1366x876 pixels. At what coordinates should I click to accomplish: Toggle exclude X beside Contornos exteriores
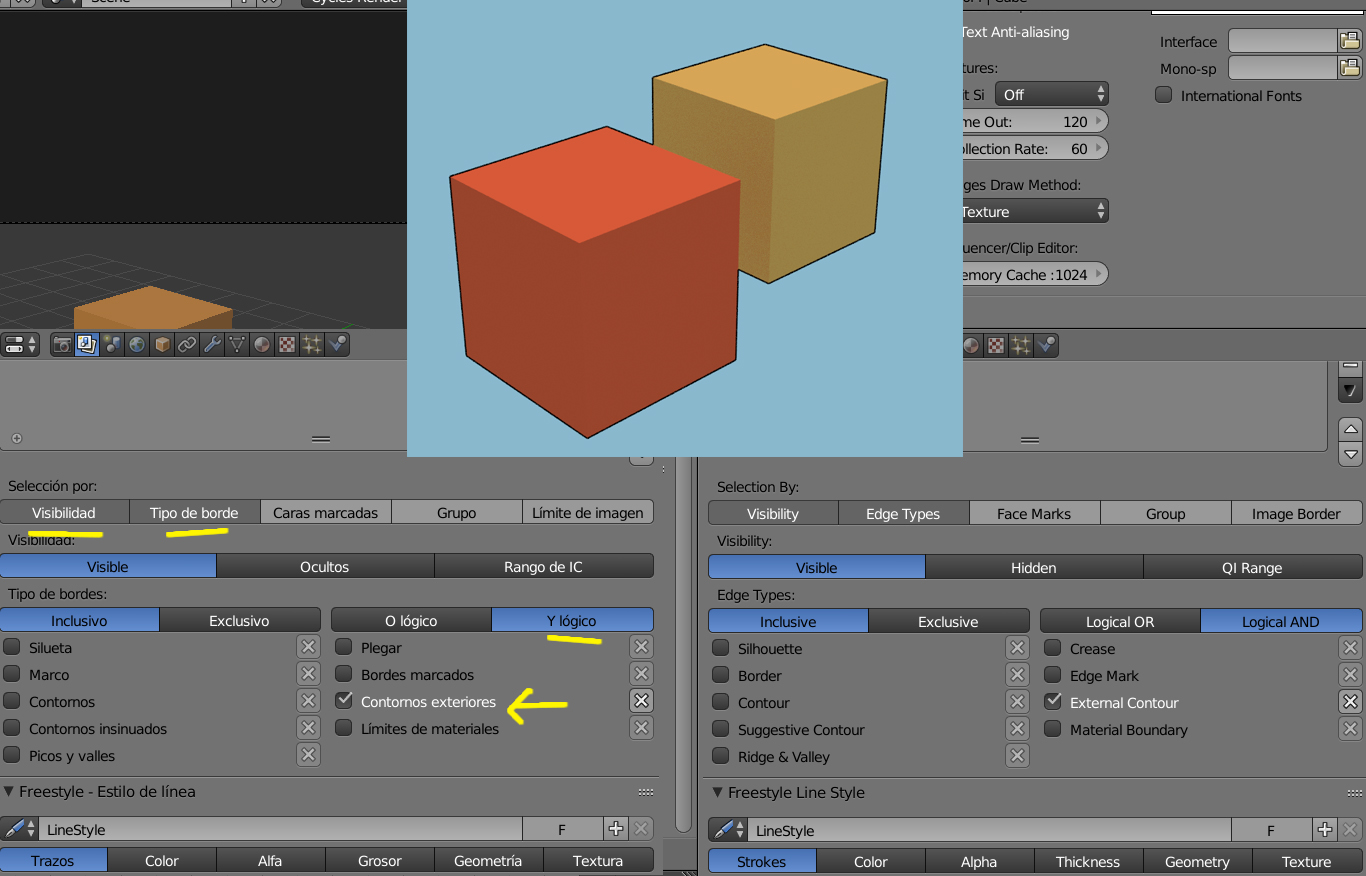pyautogui.click(x=642, y=701)
